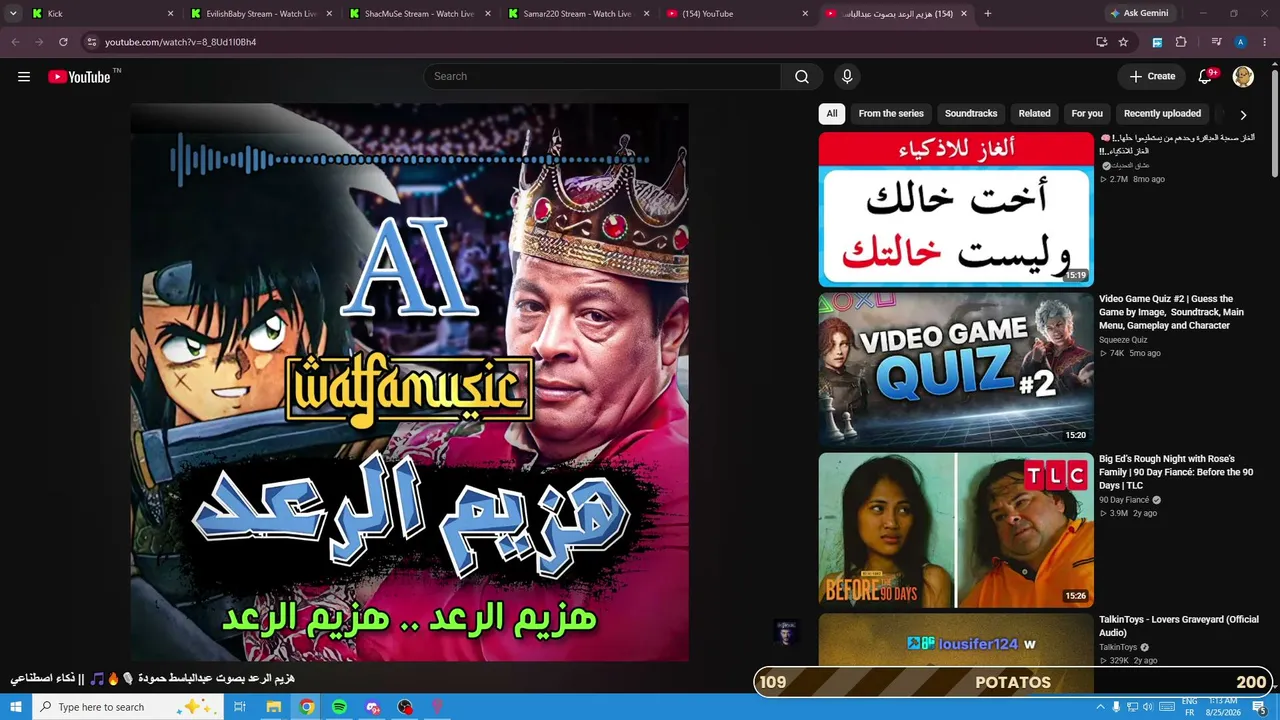The image size is (1280, 720).
Task: Select the All filter chip
Action: pyautogui.click(x=831, y=113)
